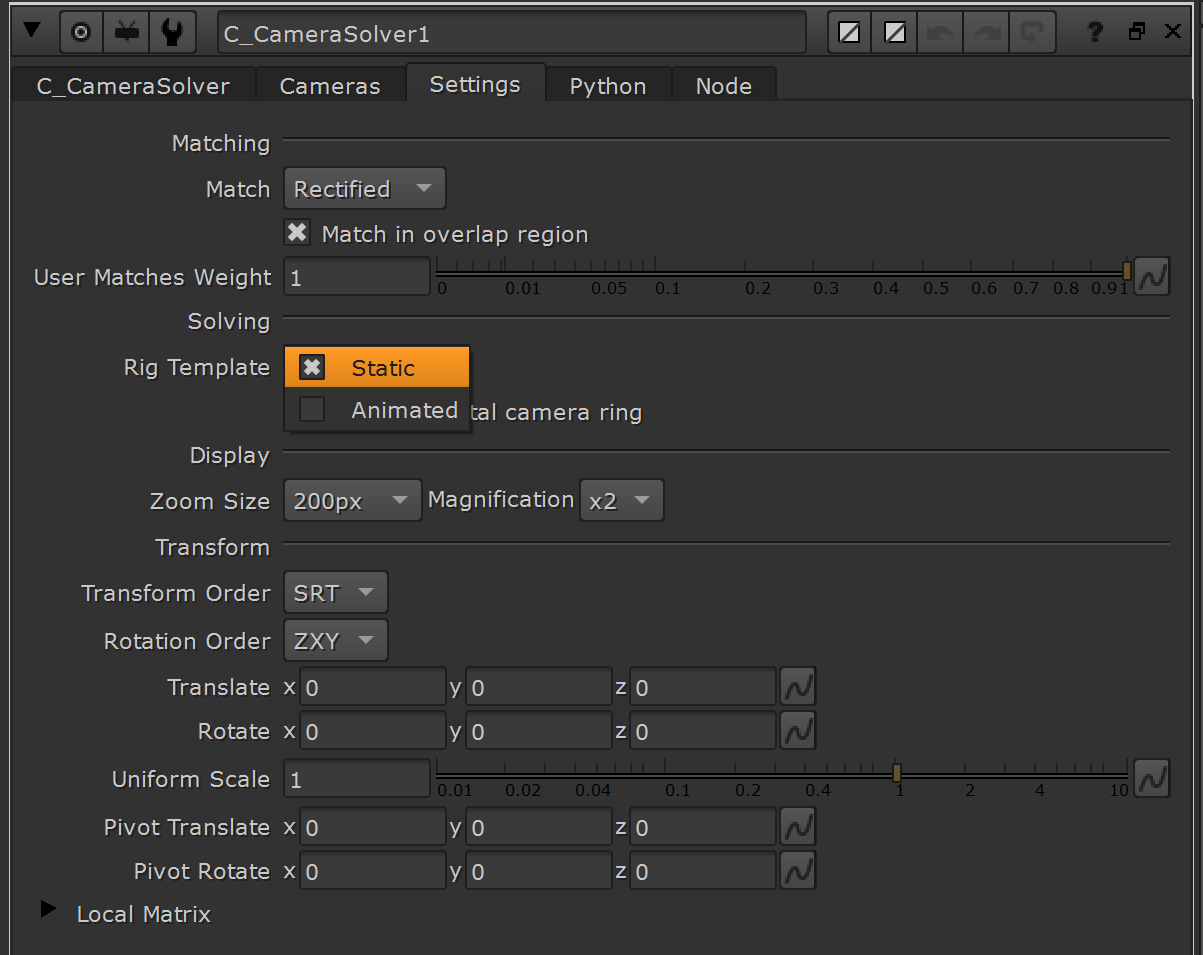Open the Cameras tab
Screen dimensions: 1203x955
coord(330,86)
